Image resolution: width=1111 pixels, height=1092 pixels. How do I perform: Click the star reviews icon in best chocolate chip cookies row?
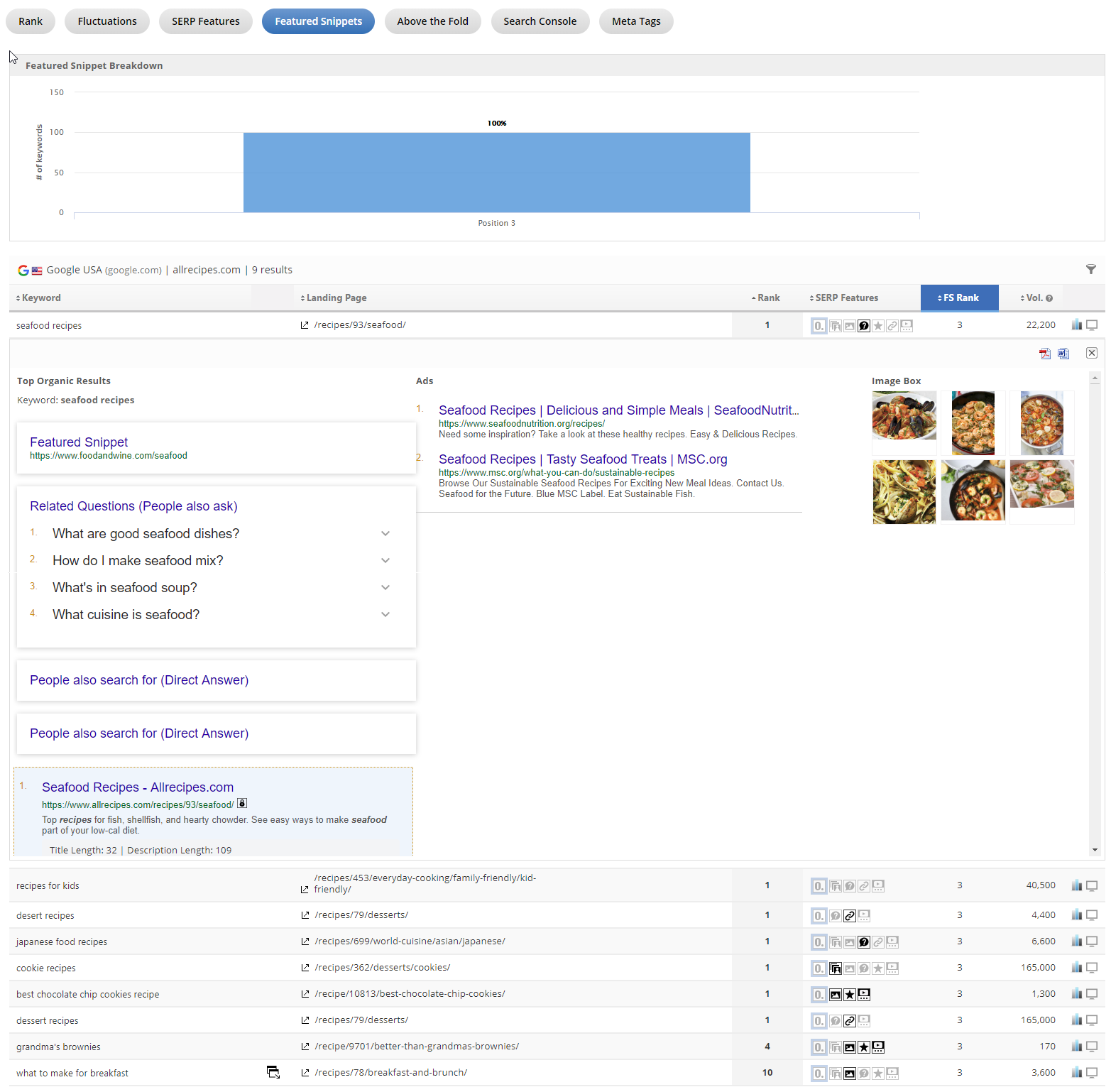pos(850,995)
